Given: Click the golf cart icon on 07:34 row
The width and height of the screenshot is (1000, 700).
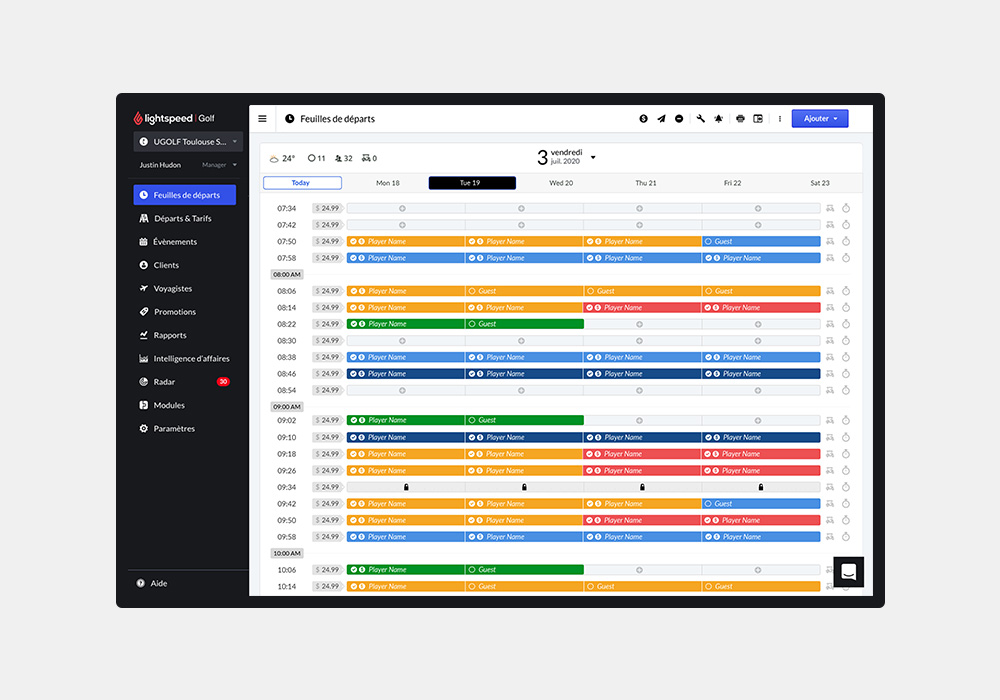Looking at the screenshot, I should click(x=830, y=208).
